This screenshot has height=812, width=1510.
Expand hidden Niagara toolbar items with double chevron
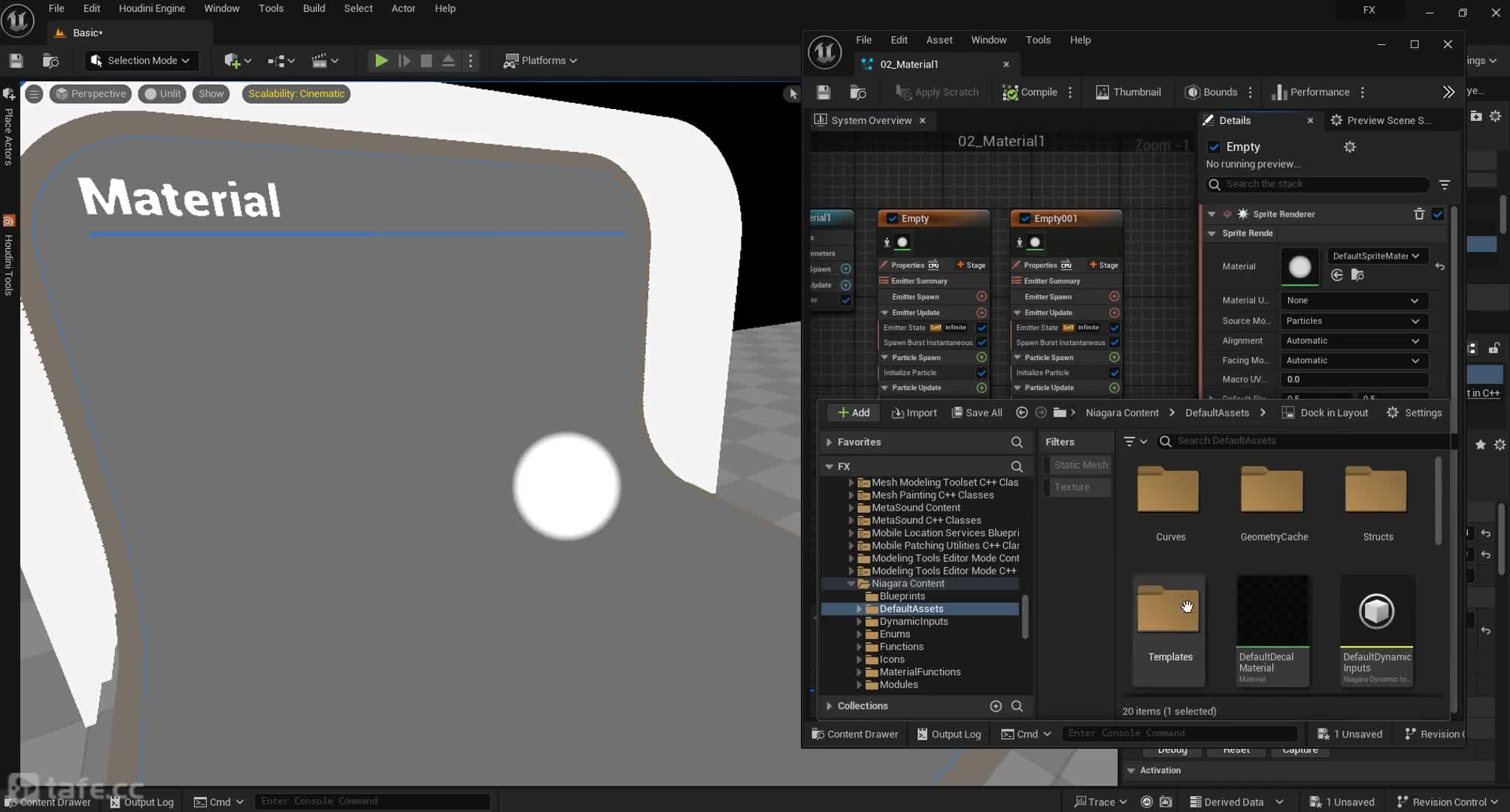(x=1448, y=92)
